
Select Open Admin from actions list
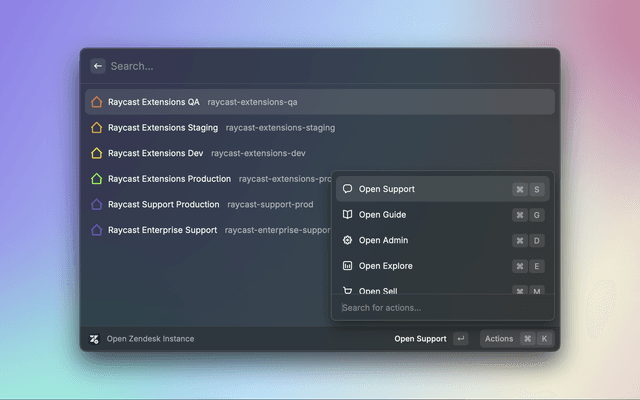point(420,241)
